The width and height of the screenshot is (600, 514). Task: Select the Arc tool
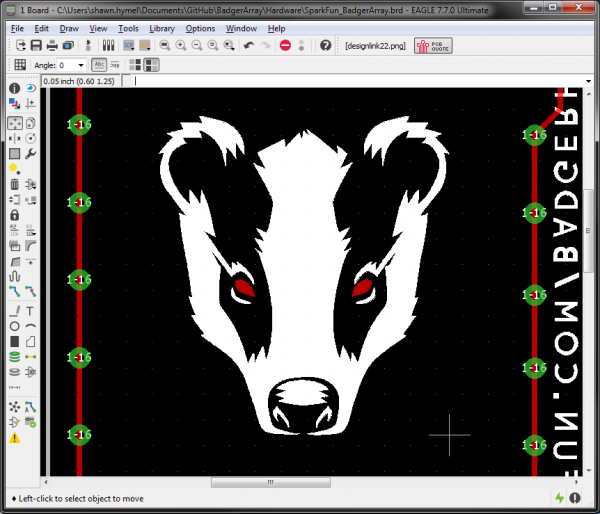(31, 326)
